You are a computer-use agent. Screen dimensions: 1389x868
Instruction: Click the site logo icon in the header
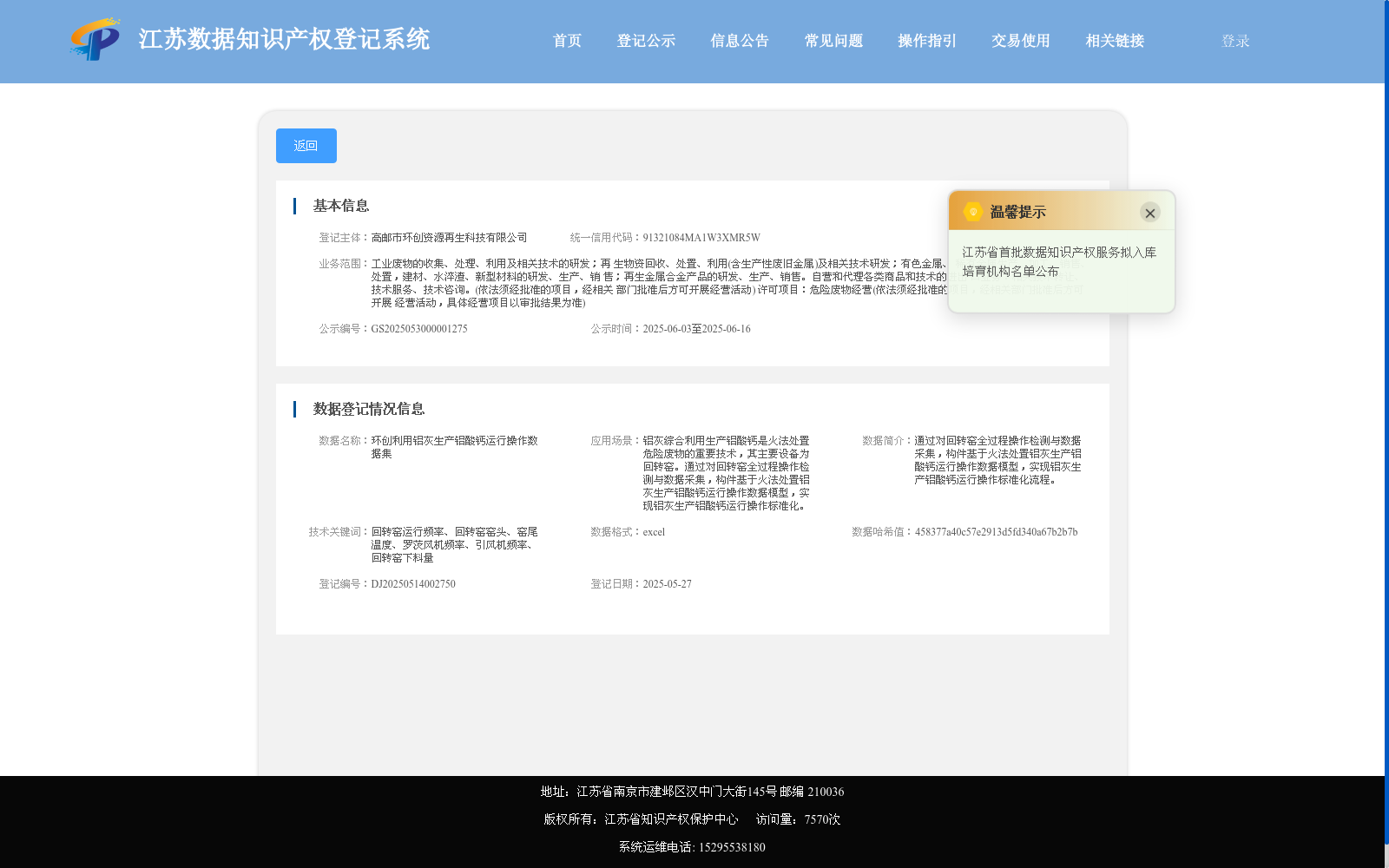pos(95,39)
